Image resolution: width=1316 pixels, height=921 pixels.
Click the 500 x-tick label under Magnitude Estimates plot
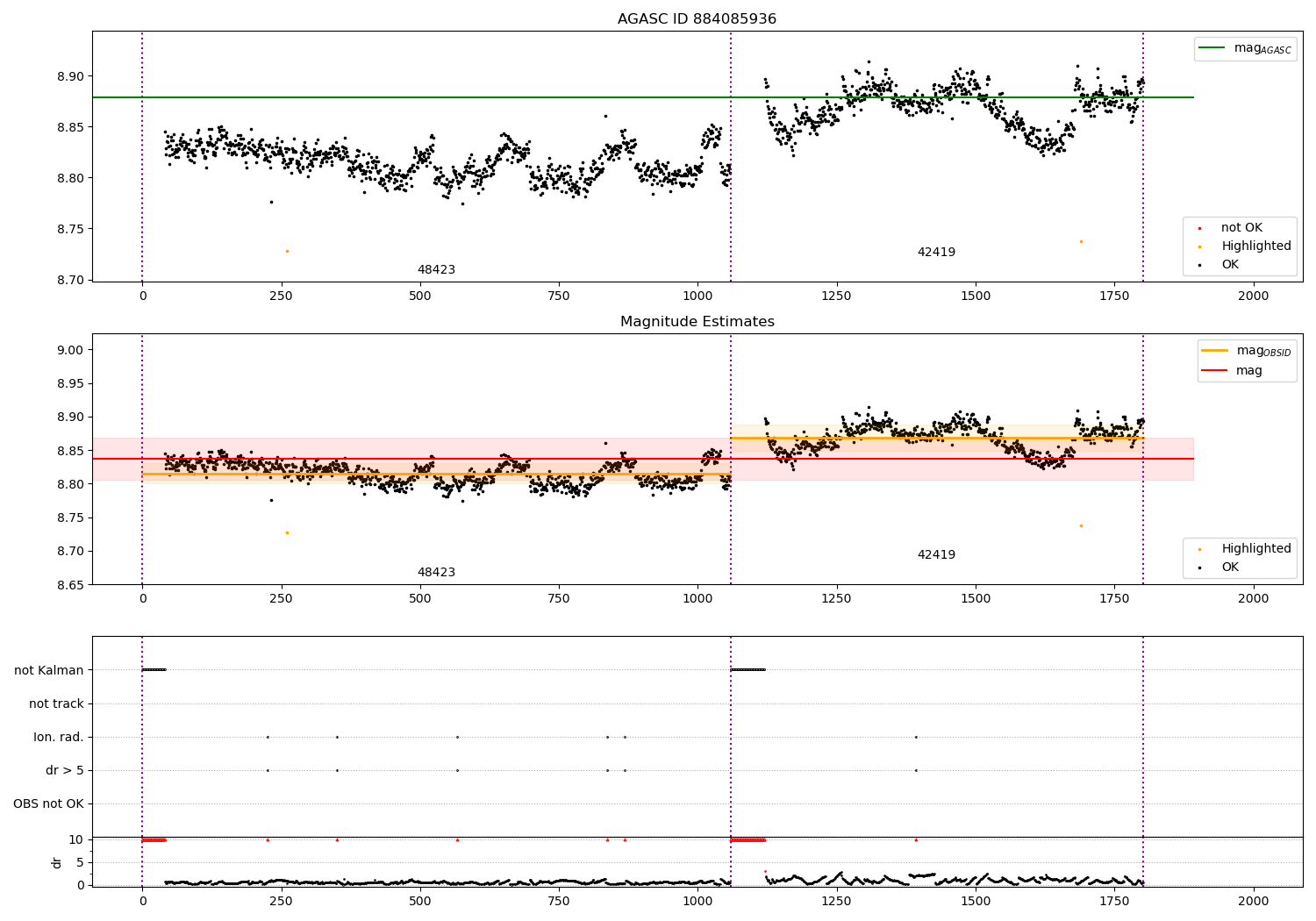pos(420,598)
